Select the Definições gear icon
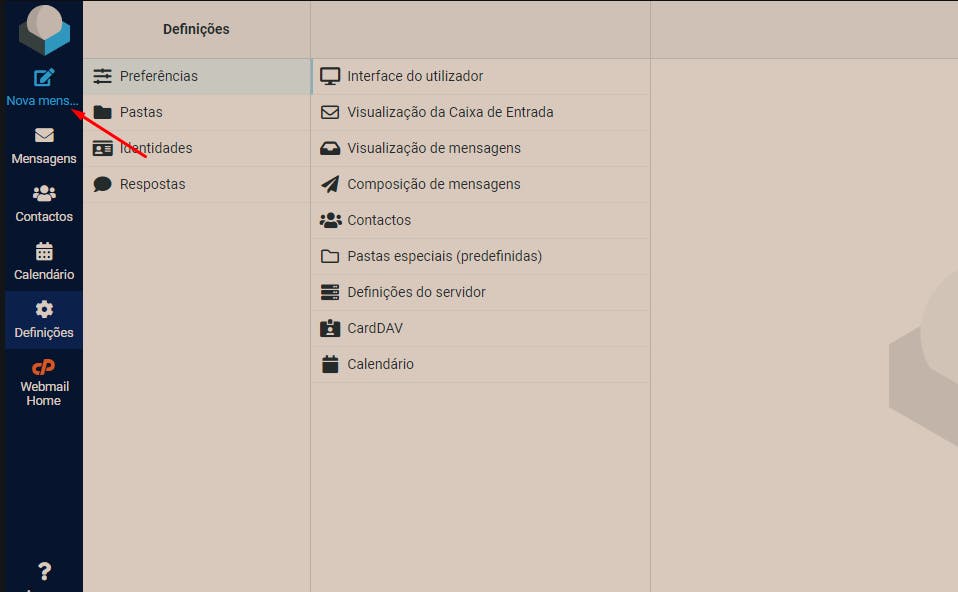 coord(44,309)
